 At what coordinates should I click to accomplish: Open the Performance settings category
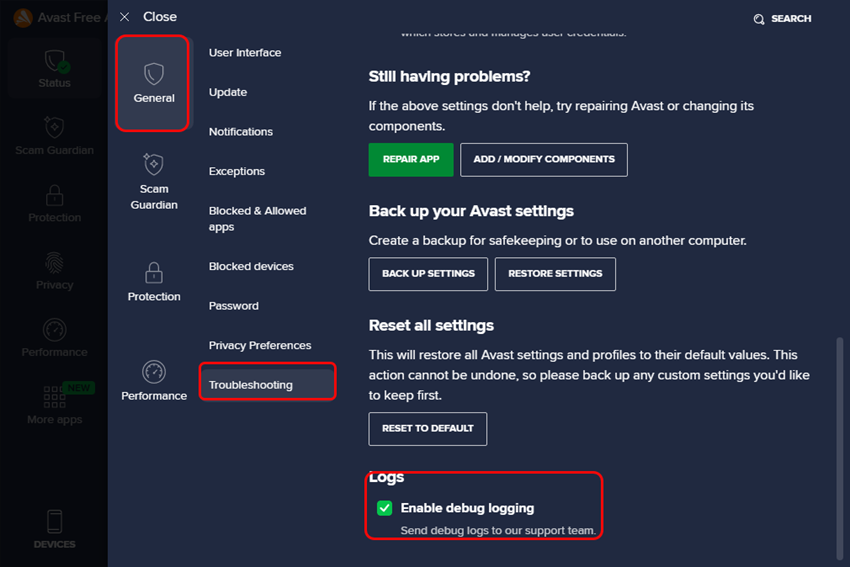coord(154,381)
